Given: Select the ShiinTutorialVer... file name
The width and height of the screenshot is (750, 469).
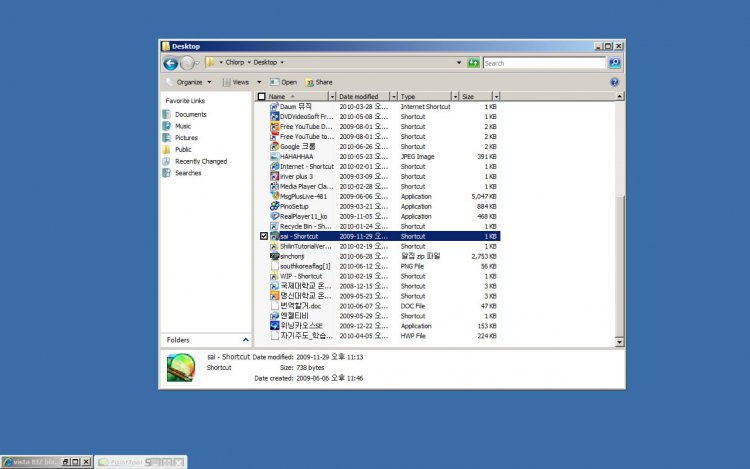Looking at the screenshot, I should tap(306, 246).
